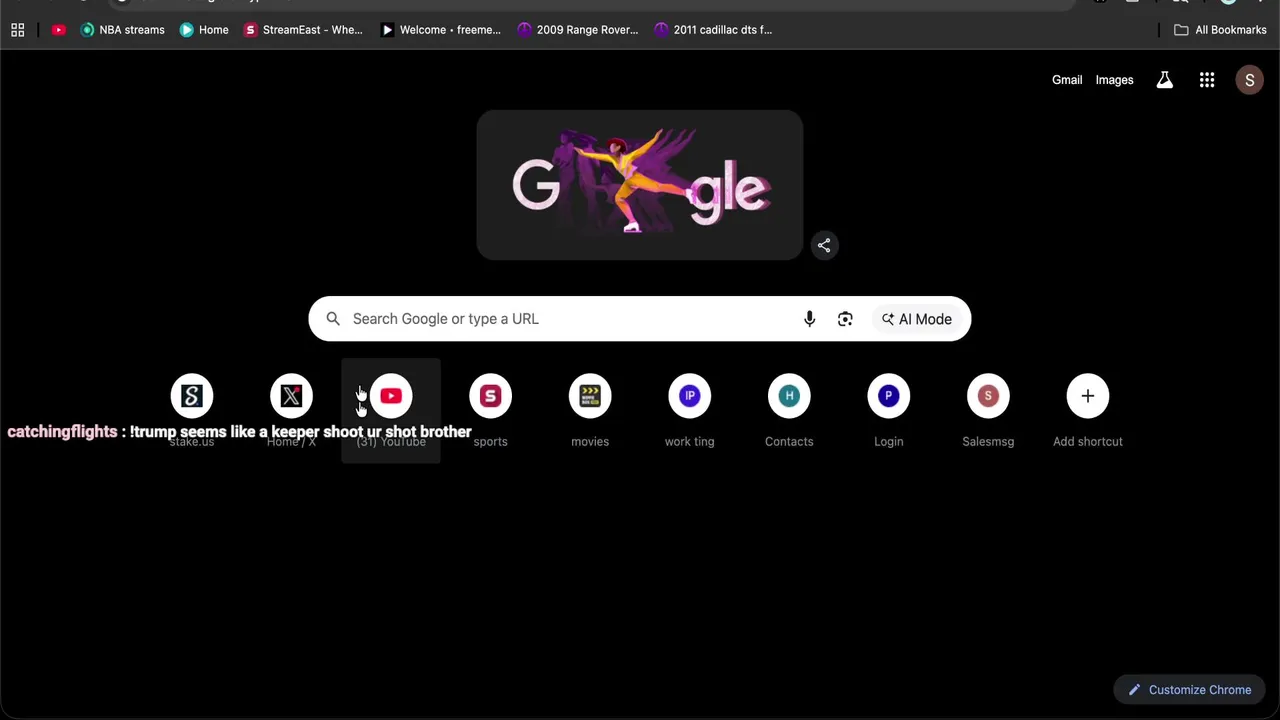Open the Home bookmark
Viewport: 1280px width, 720px height.
click(204, 30)
